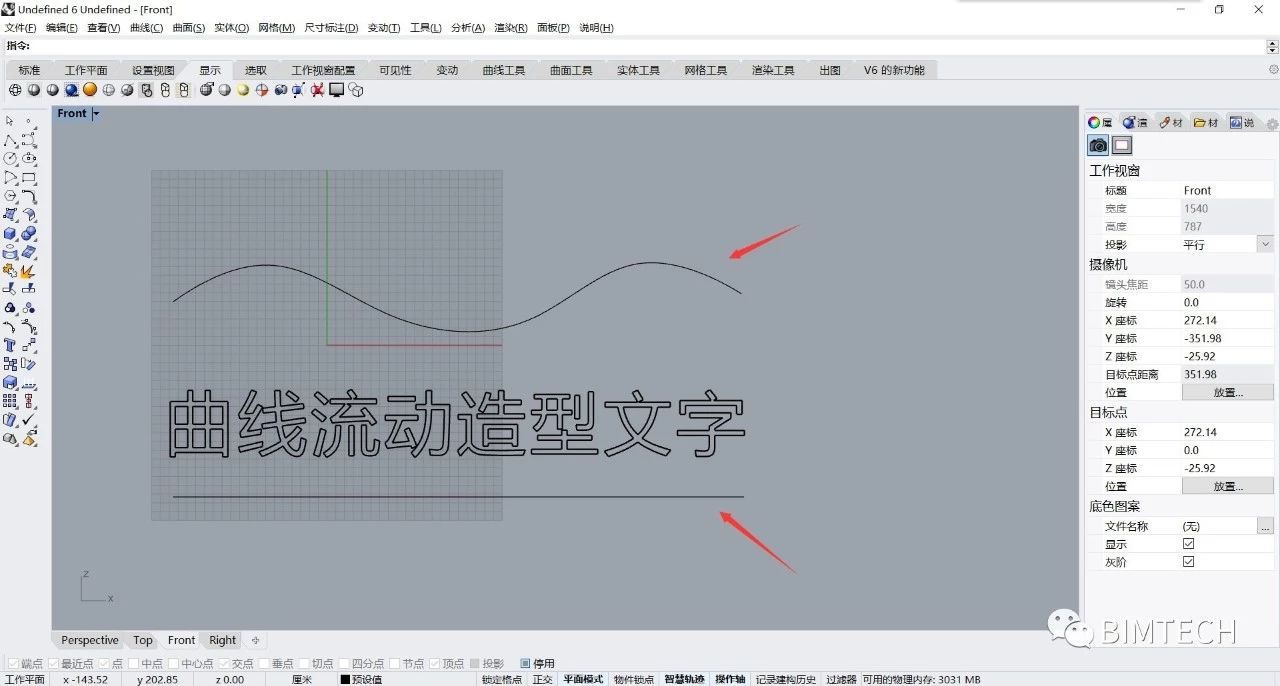The width and height of the screenshot is (1280, 686).
Task: Open the camera viewport properties icon
Action: click(1098, 145)
